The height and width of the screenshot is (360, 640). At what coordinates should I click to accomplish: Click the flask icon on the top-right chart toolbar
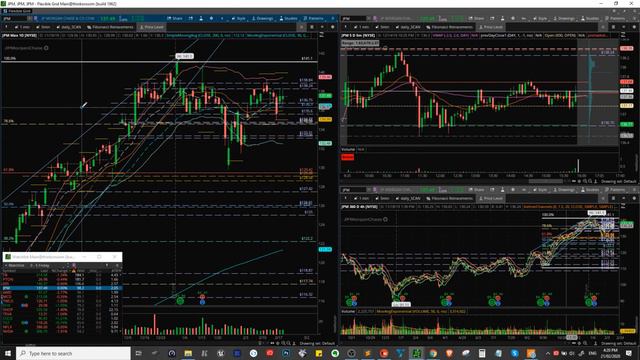502,18
